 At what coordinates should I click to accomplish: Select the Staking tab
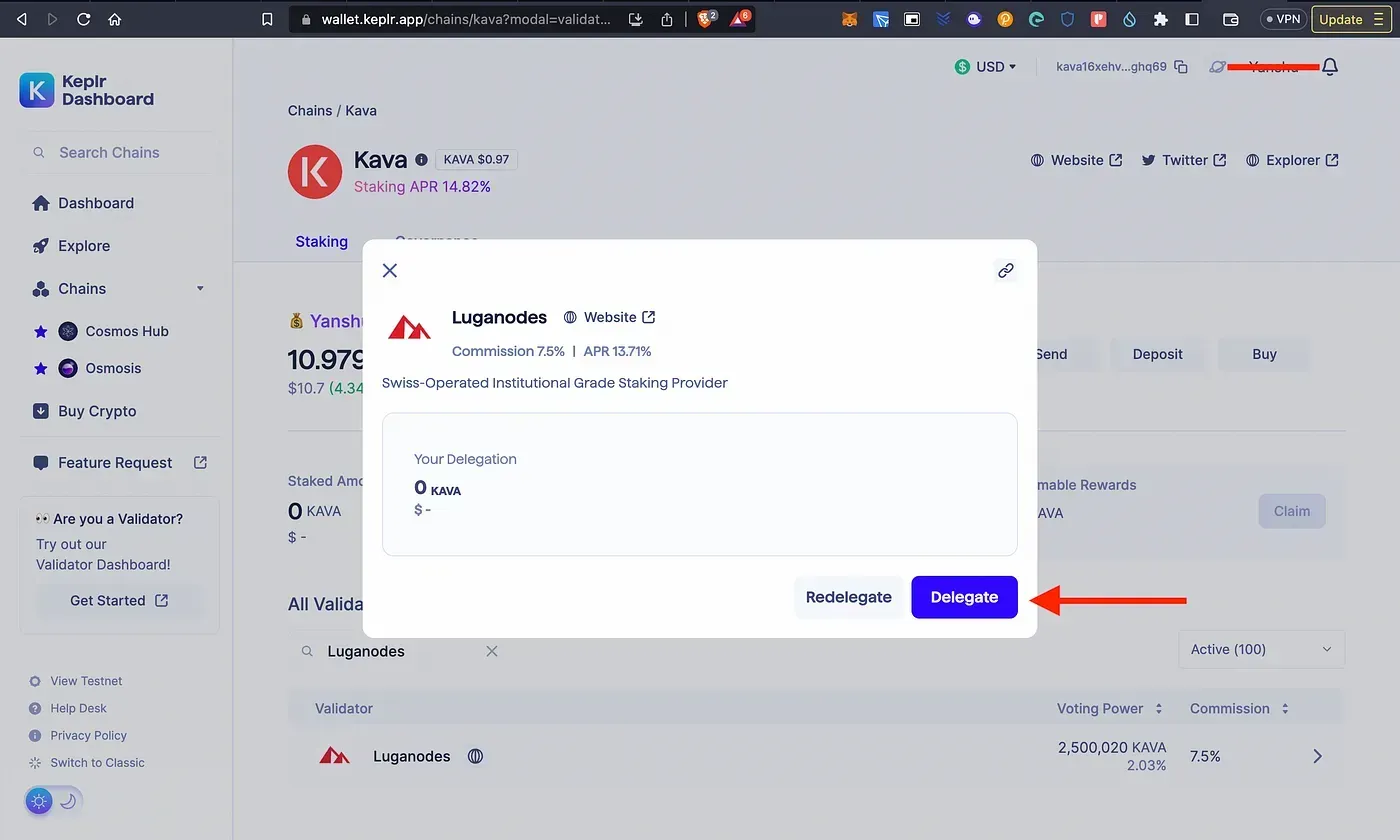pos(322,241)
